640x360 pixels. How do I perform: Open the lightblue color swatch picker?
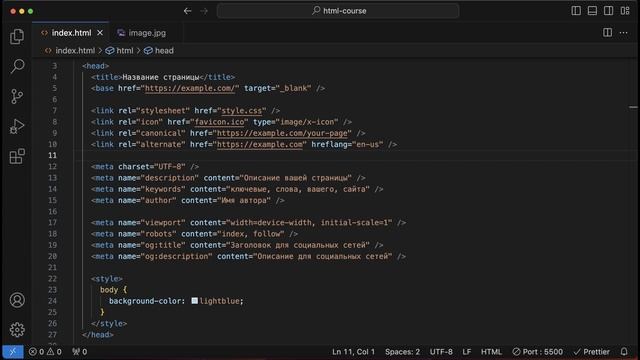[x=195, y=301]
